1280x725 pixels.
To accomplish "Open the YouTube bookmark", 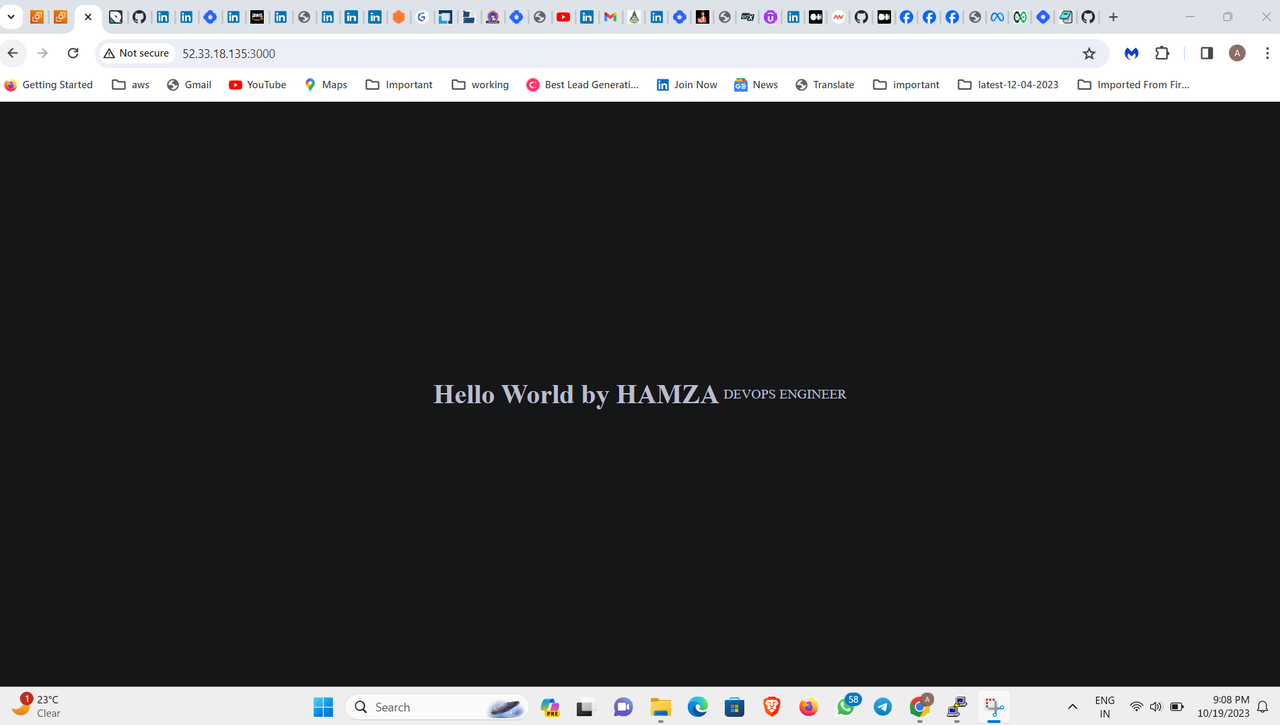I will [257, 84].
